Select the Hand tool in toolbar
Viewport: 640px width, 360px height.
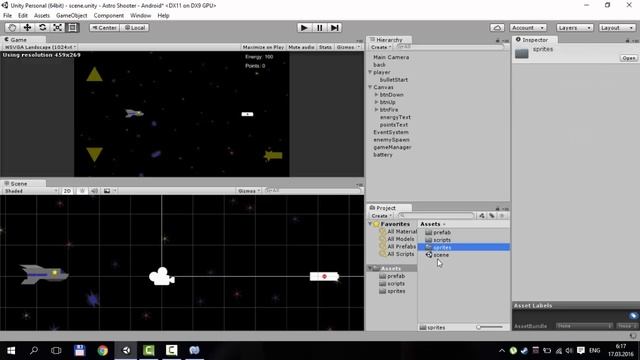[x=12, y=27]
